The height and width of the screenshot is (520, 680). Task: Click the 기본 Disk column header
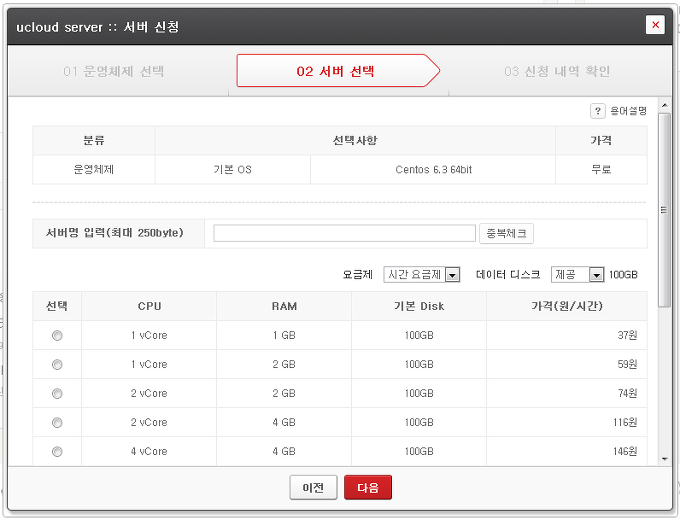[419, 306]
